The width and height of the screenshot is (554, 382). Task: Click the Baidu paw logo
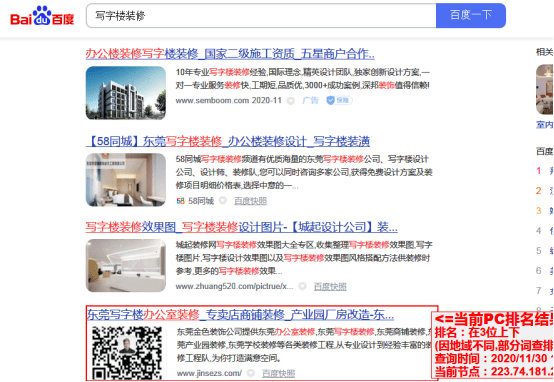coord(42,16)
